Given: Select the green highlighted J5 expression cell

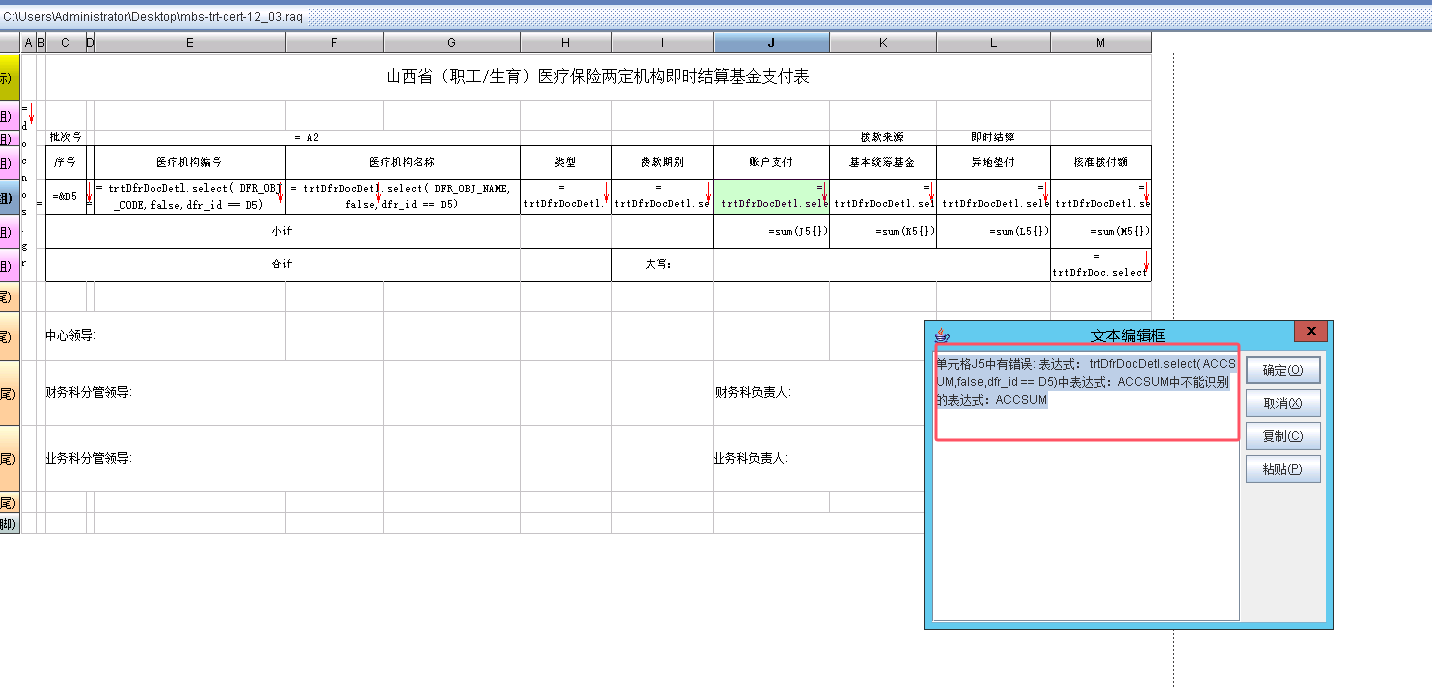Looking at the screenshot, I should pos(771,196).
